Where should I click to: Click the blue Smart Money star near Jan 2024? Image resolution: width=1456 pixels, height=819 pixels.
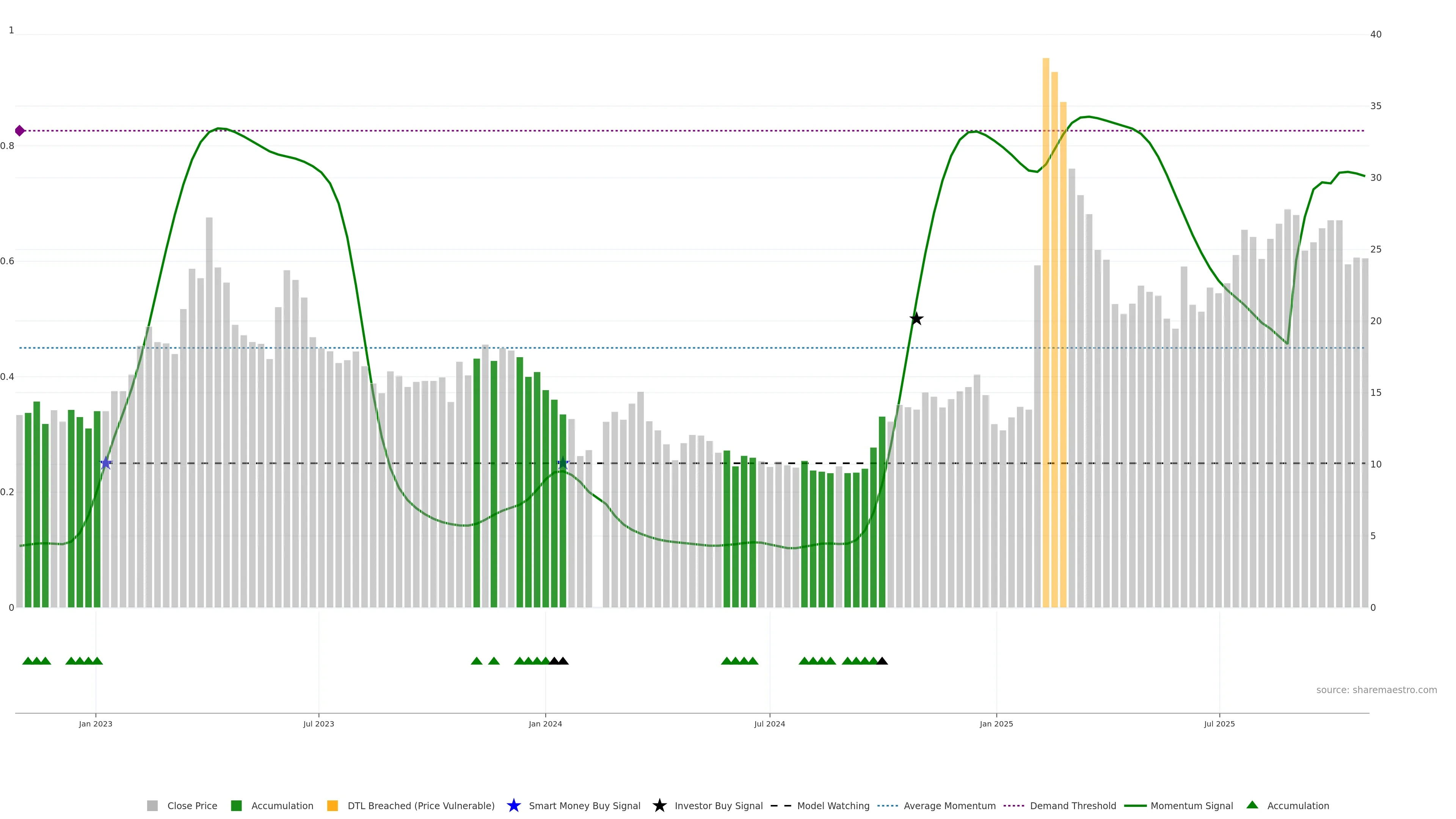tap(562, 463)
